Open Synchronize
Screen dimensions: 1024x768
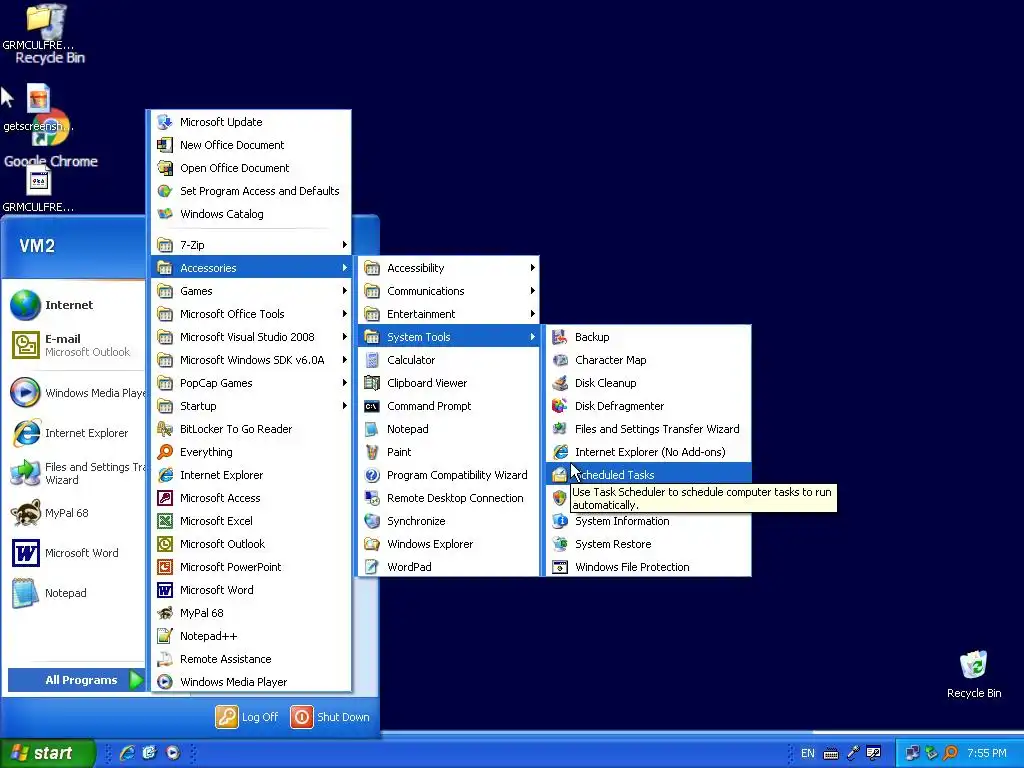coord(449,520)
